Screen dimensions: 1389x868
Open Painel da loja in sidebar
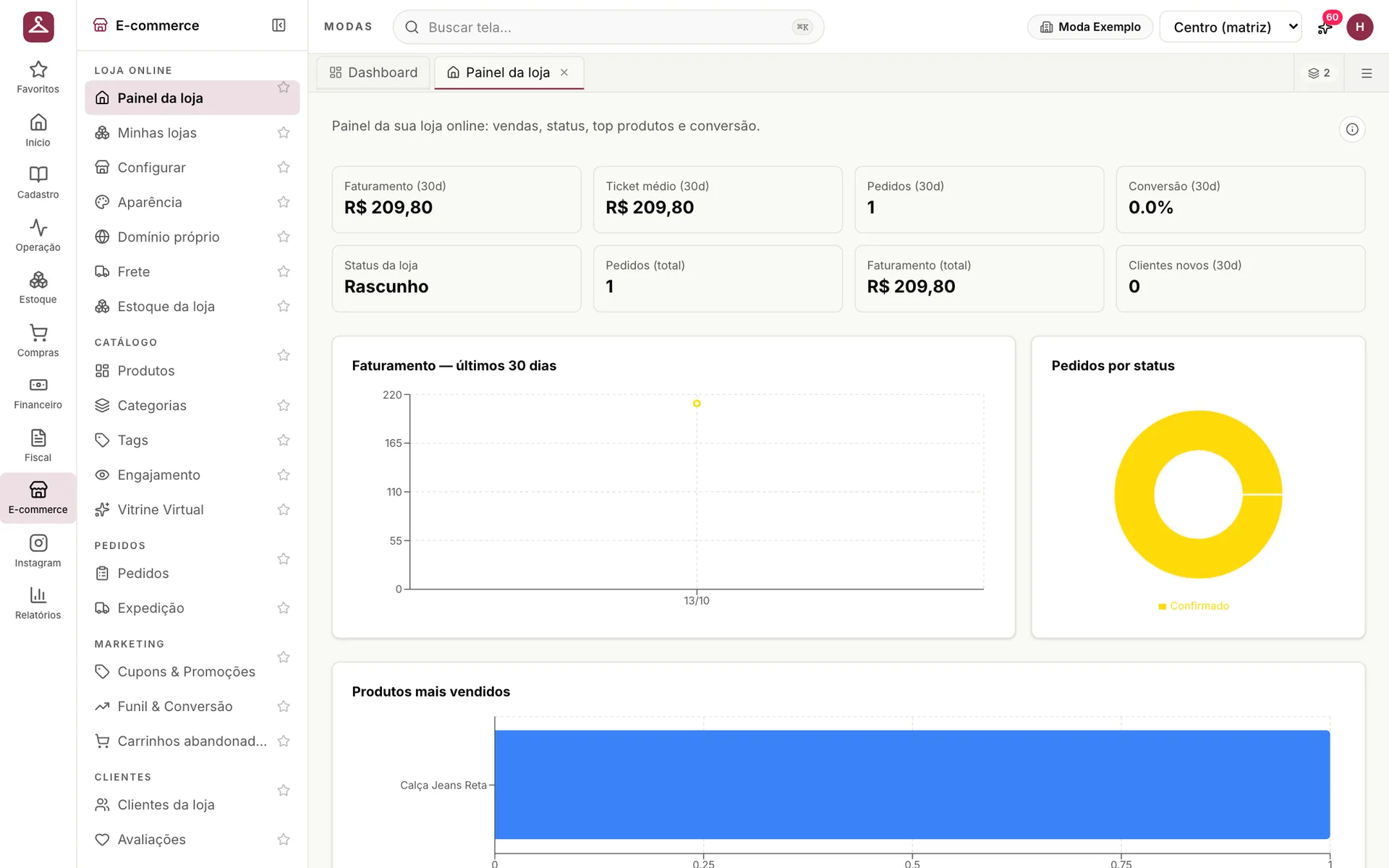(192, 98)
